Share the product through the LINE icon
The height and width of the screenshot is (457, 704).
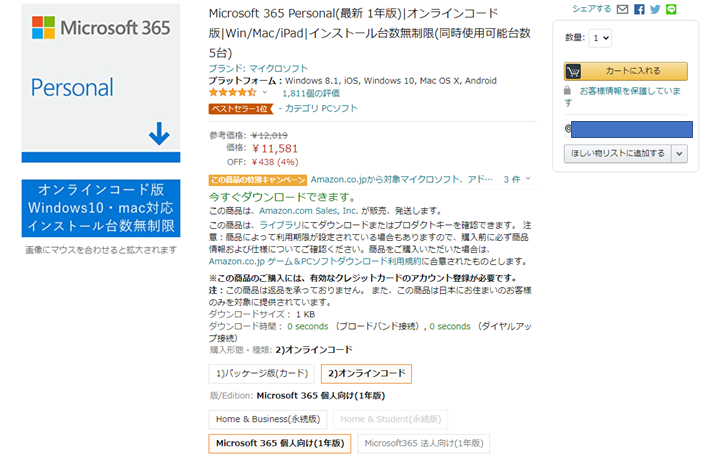click(671, 9)
